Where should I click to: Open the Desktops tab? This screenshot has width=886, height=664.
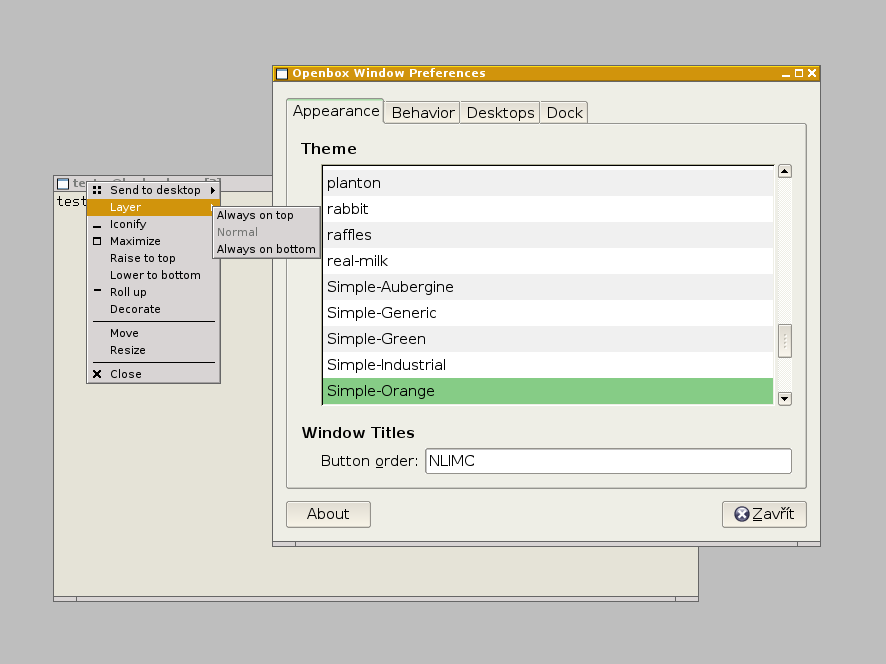500,113
